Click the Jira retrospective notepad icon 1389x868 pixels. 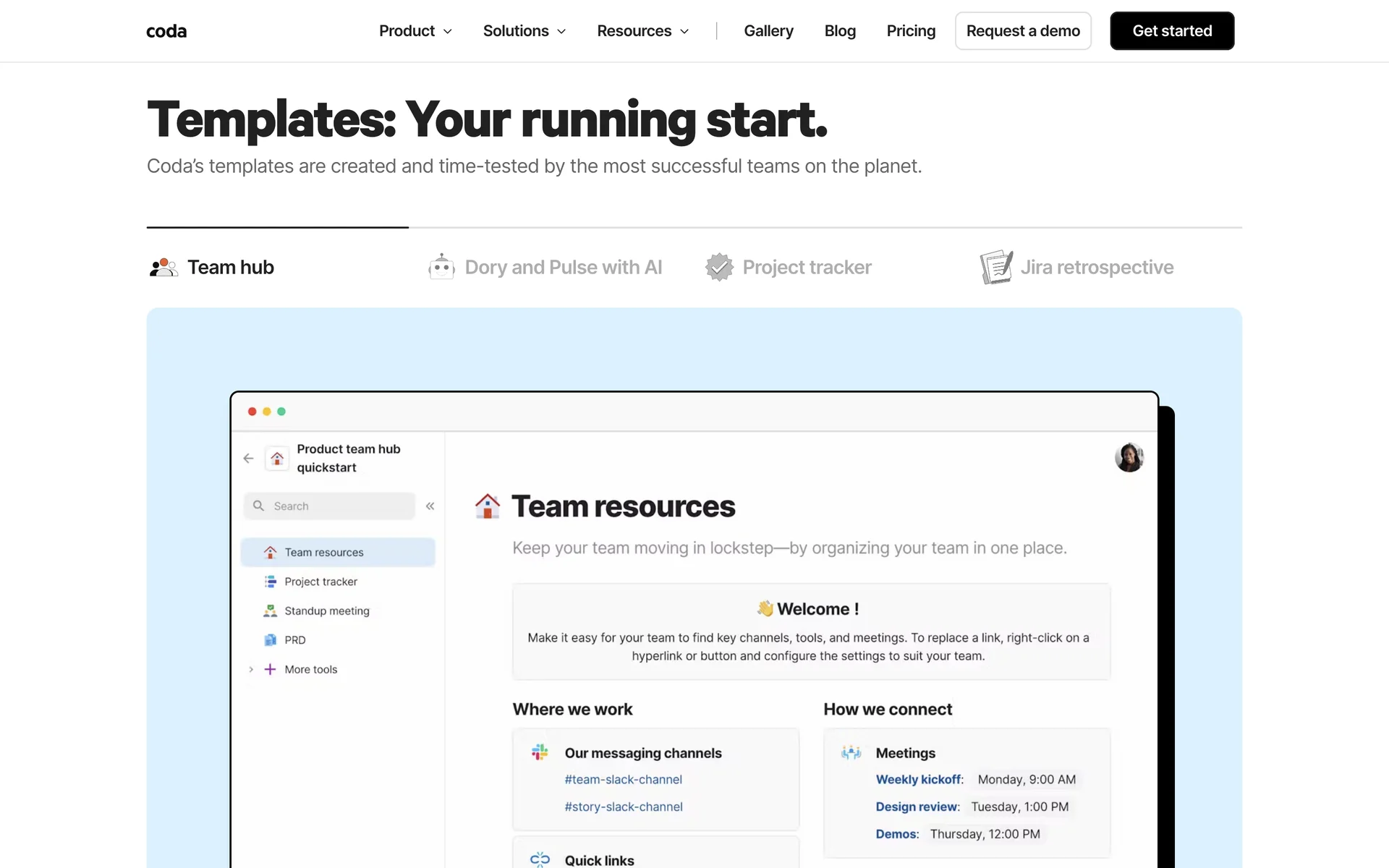[x=996, y=267]
